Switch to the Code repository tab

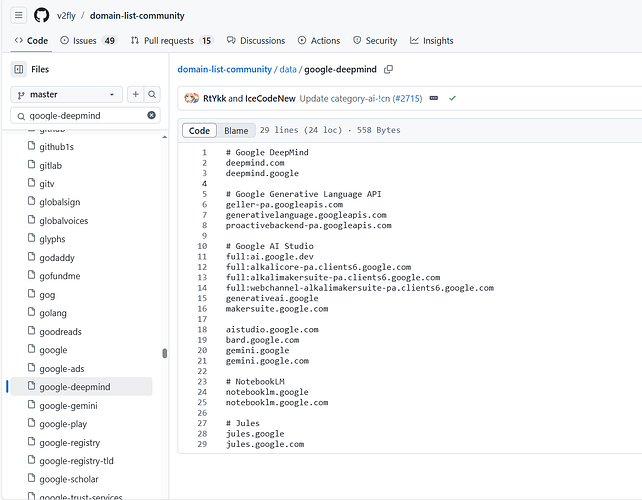point(31,41)
